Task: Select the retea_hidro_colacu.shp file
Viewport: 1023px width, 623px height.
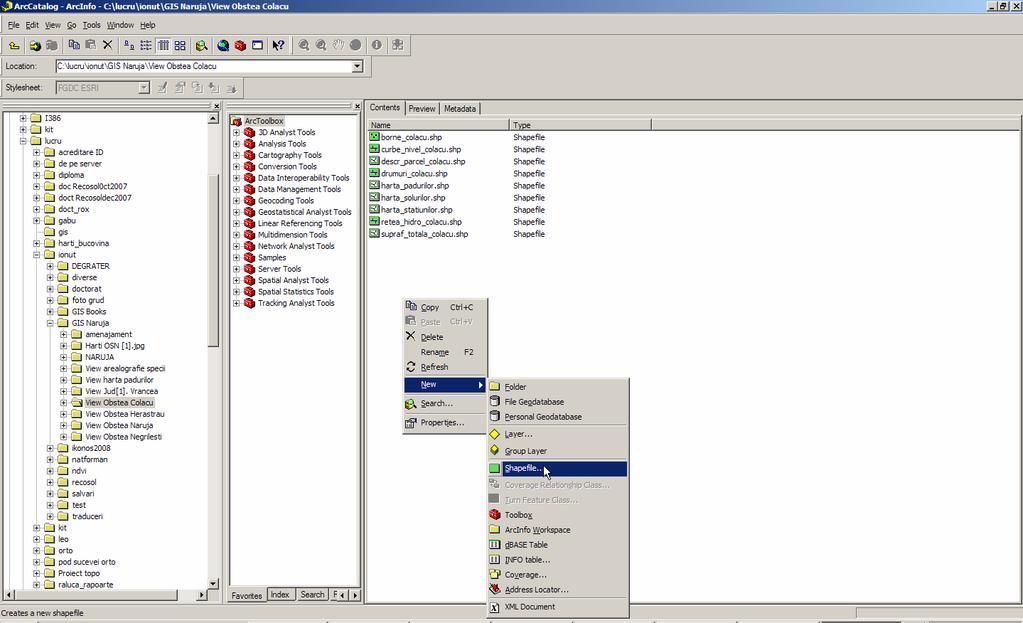Action: click(x=421, y=222)
